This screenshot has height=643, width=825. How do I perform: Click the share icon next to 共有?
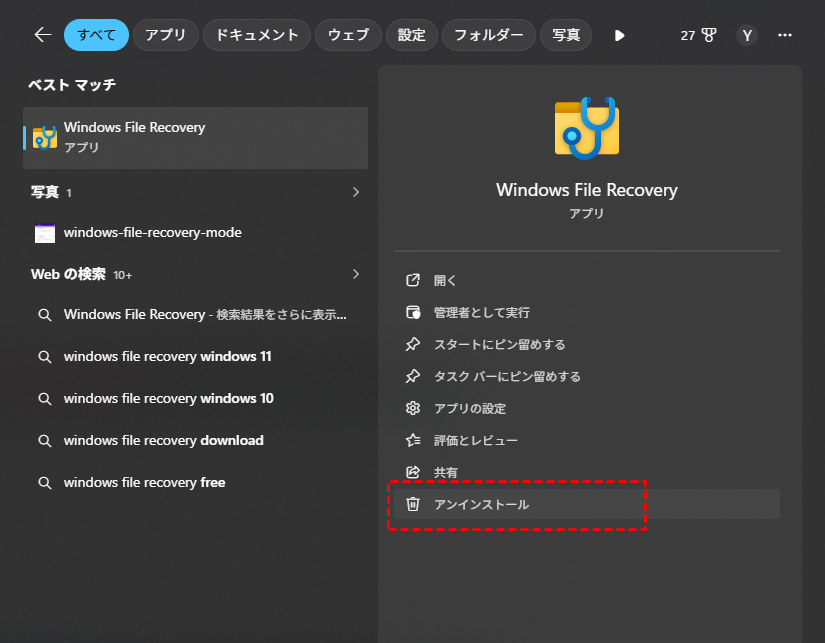413,472
